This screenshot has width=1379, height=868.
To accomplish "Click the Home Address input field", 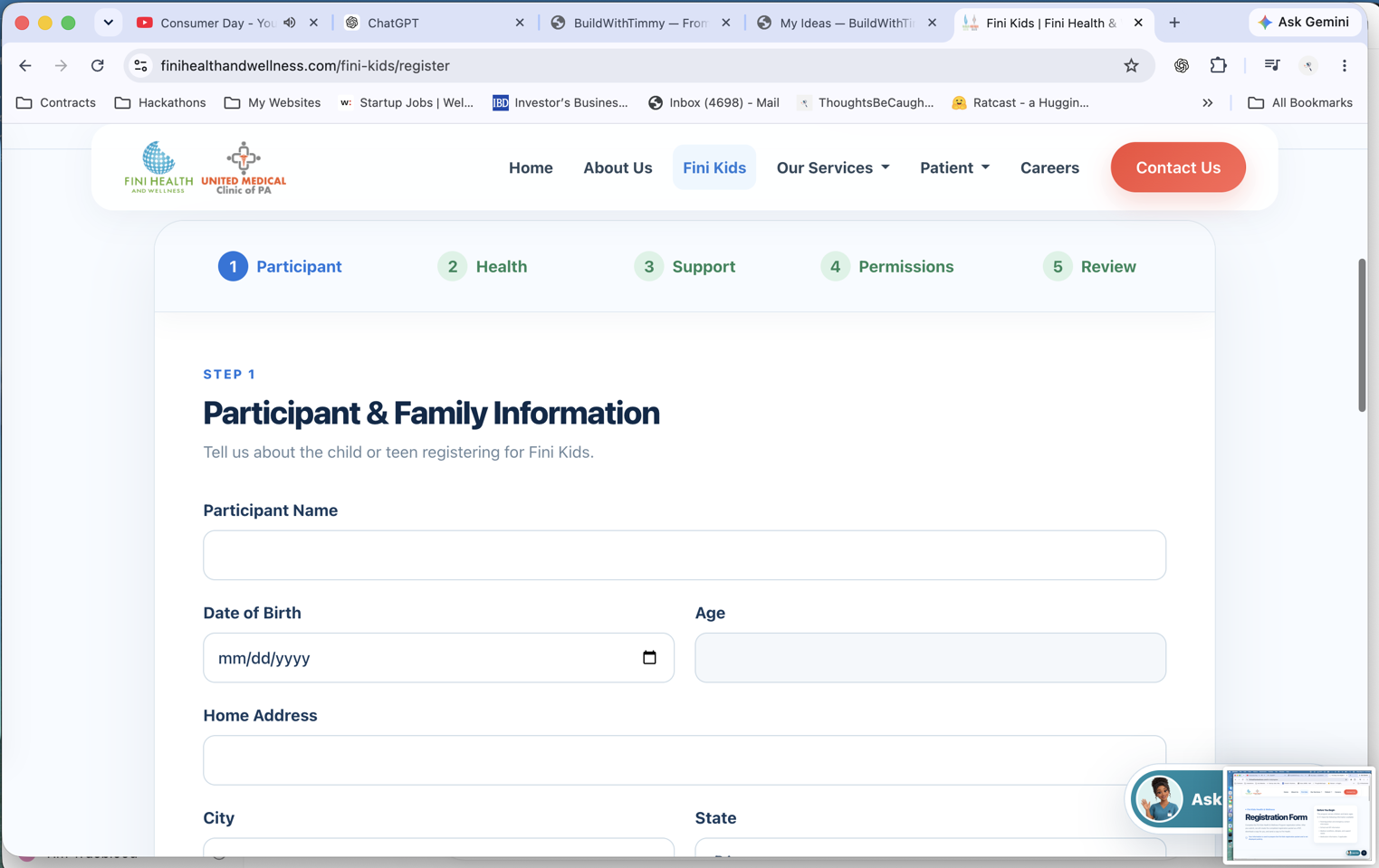I will [685, 760].
